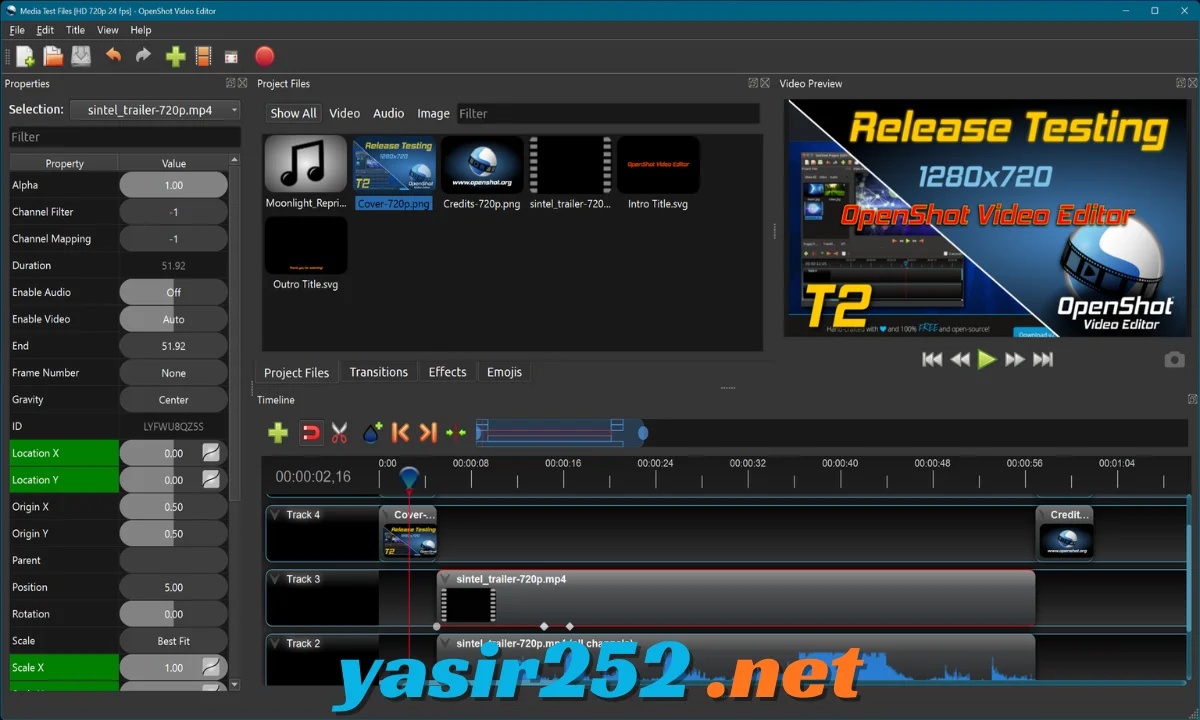Filter project files by Show All

[293, 113]
